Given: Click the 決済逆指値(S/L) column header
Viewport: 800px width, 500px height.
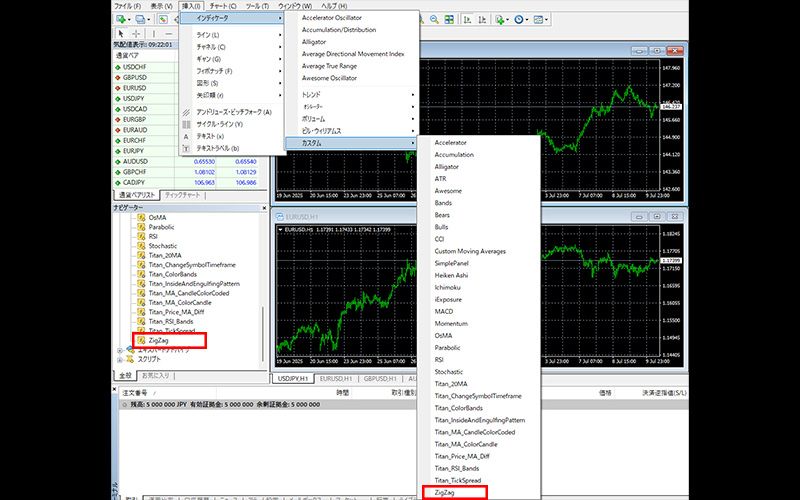Looking at the screenshot, I should click(x=664, y=393).
